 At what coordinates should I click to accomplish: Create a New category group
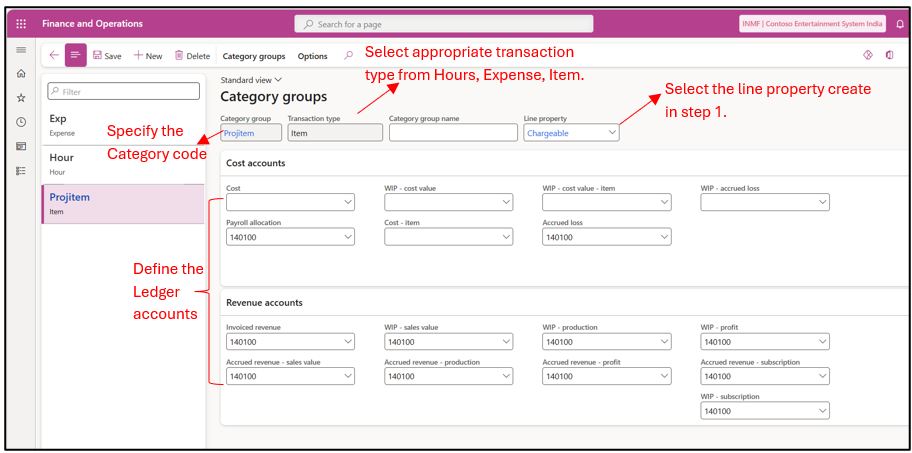148,56
